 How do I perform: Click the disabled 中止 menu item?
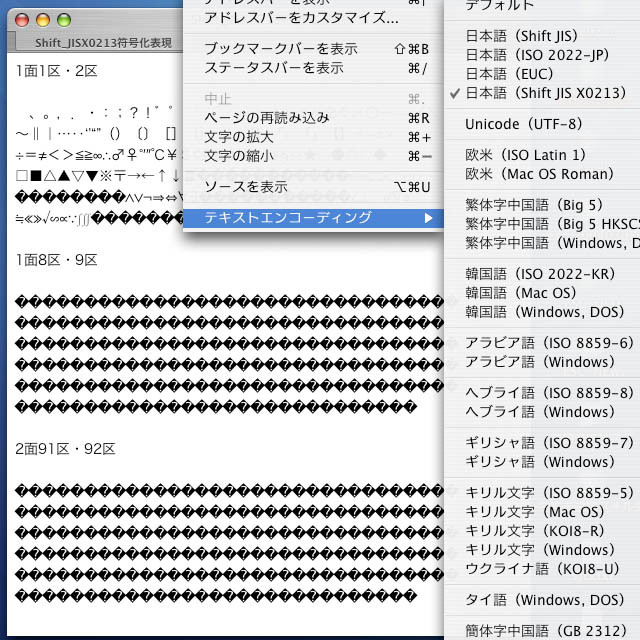coord(313,99)
